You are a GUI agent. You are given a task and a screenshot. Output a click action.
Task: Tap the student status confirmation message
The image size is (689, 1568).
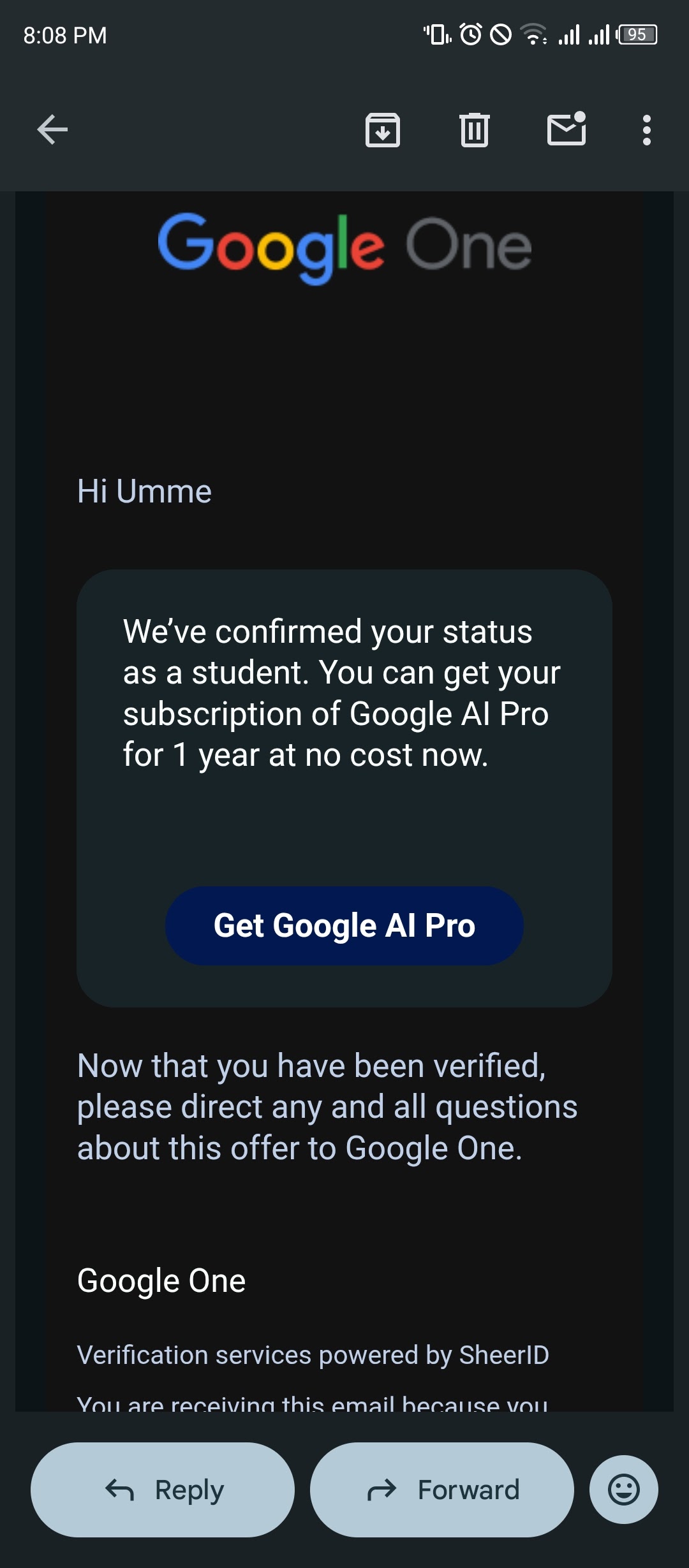(x=341, y=693)
